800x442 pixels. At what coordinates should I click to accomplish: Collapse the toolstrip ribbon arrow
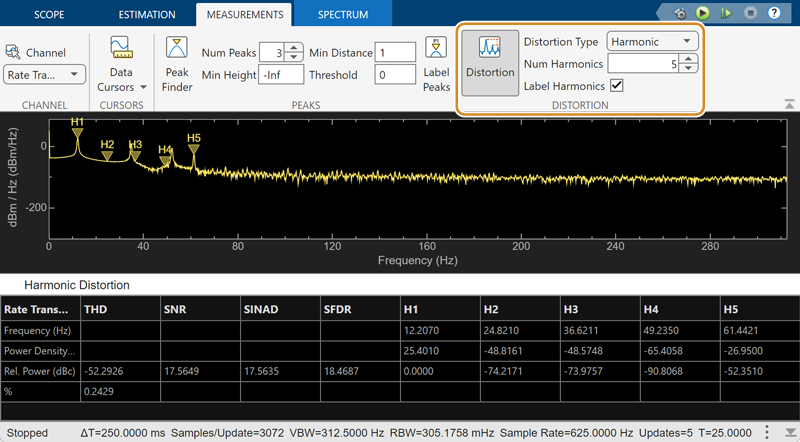coord(790,103)
